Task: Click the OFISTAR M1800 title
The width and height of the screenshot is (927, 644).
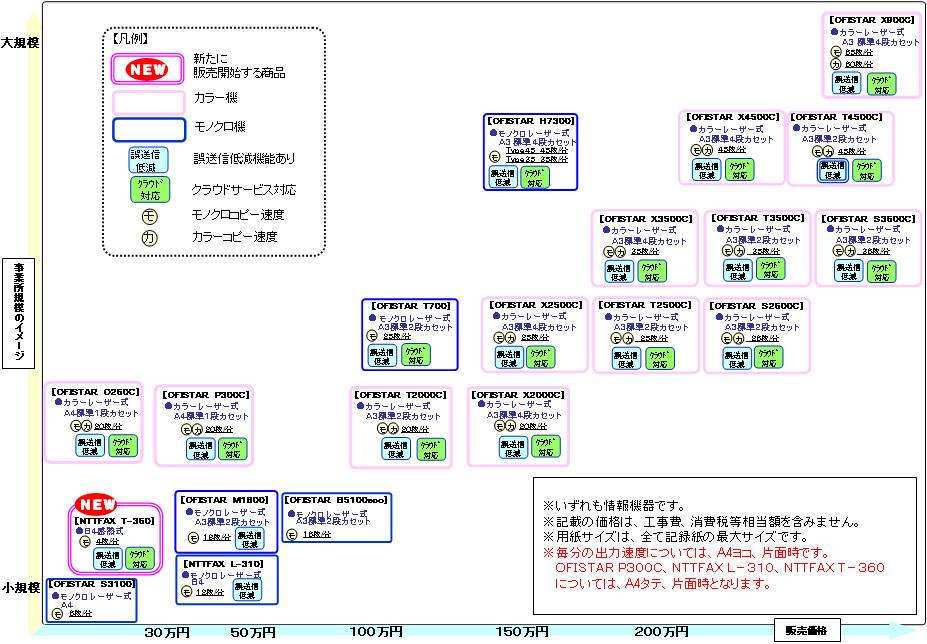Action: click(x=224, y=500)
